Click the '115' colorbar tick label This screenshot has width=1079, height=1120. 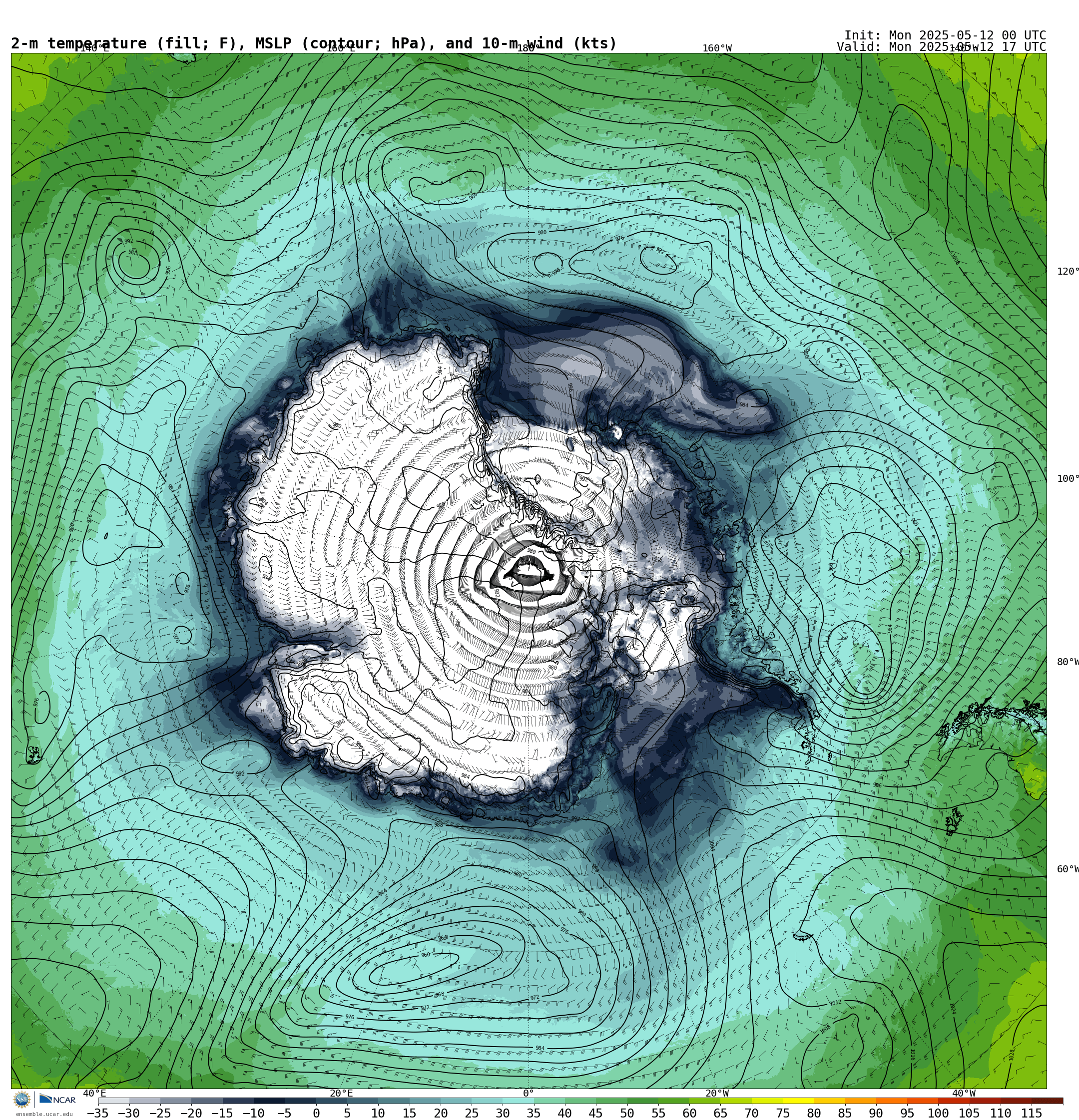(x=1032, y=1113)
